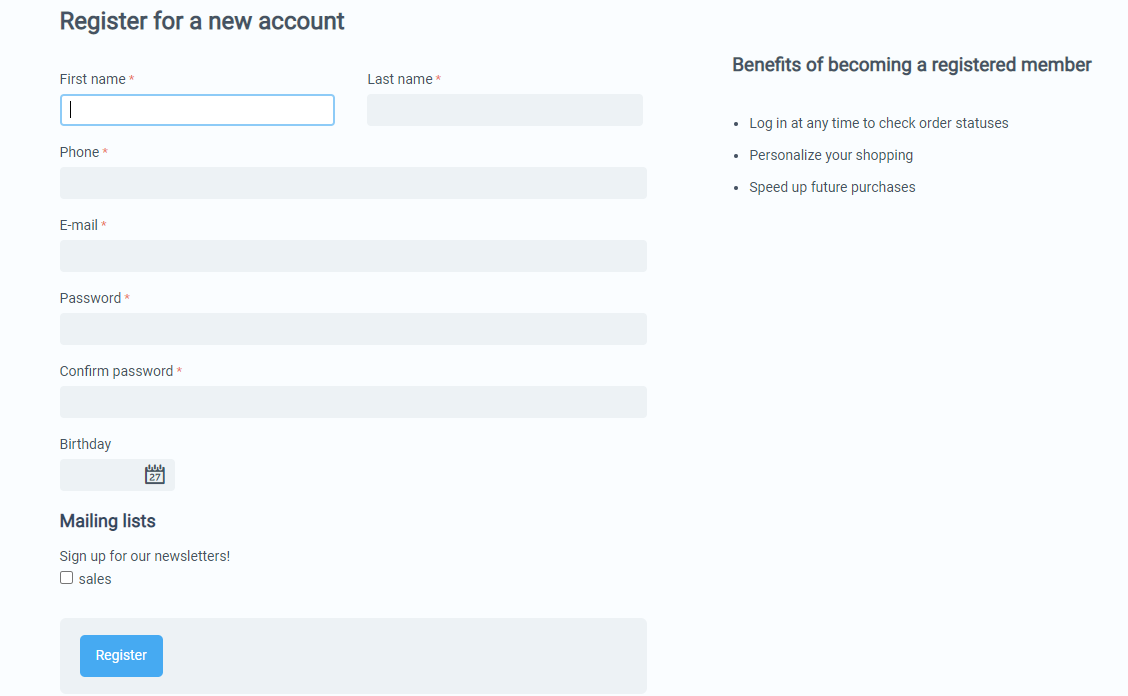This screenshot has height=696, width=1128.
Task: Click the 'Last name' field label
Action: 400,79
